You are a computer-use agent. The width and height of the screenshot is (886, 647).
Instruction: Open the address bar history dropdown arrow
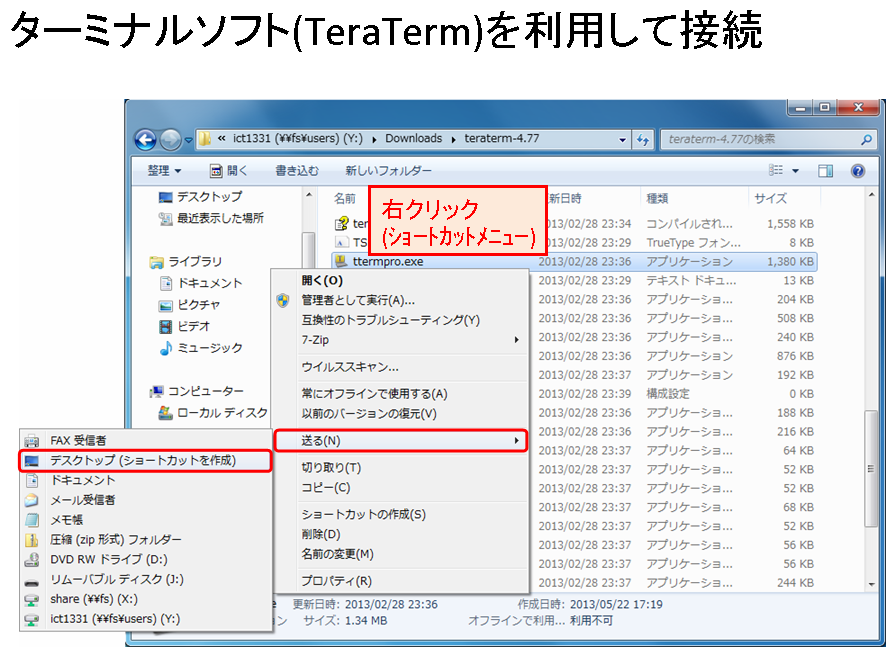pos(623,139)
